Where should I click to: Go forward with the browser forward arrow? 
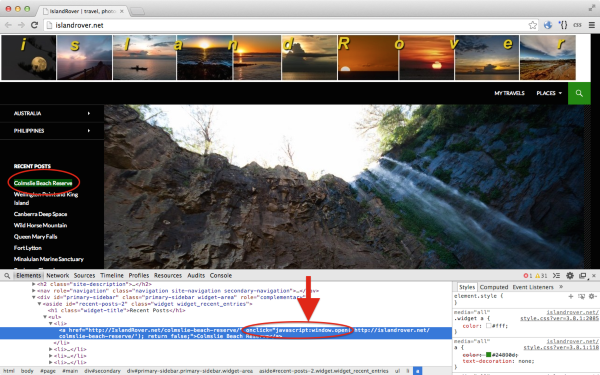(x=21, y=25)
